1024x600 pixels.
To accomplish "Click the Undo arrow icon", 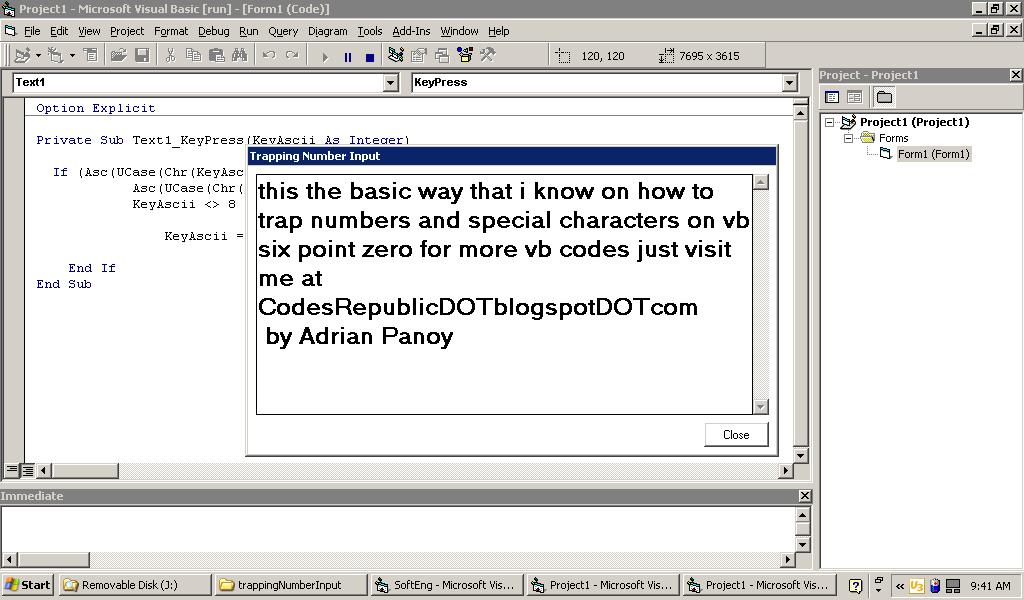I will (268, 55).
